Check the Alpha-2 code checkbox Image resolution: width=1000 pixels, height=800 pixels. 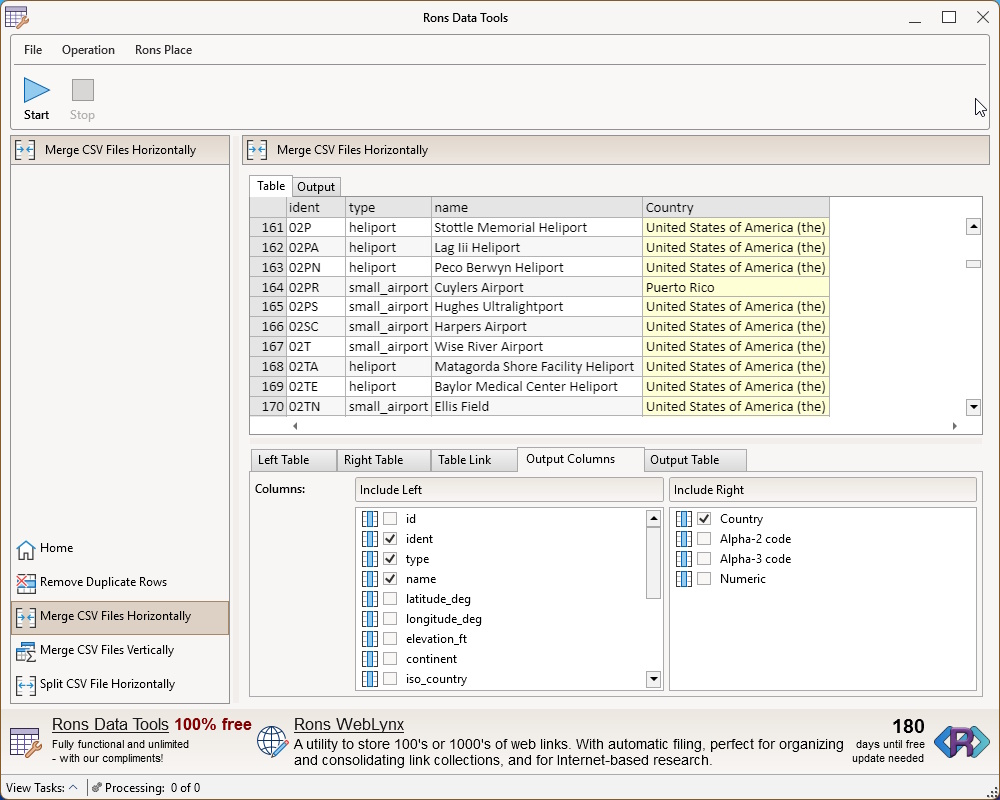[x=704, y=539]
